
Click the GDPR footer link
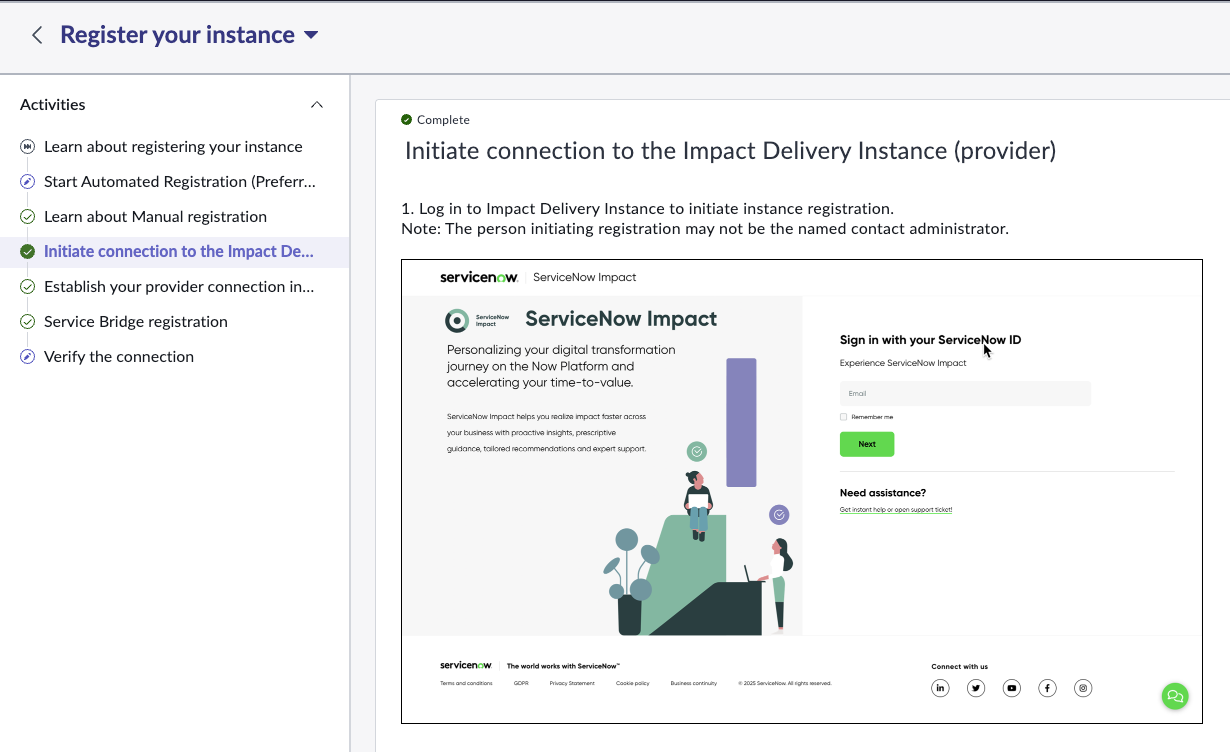(x=521, y=683)
